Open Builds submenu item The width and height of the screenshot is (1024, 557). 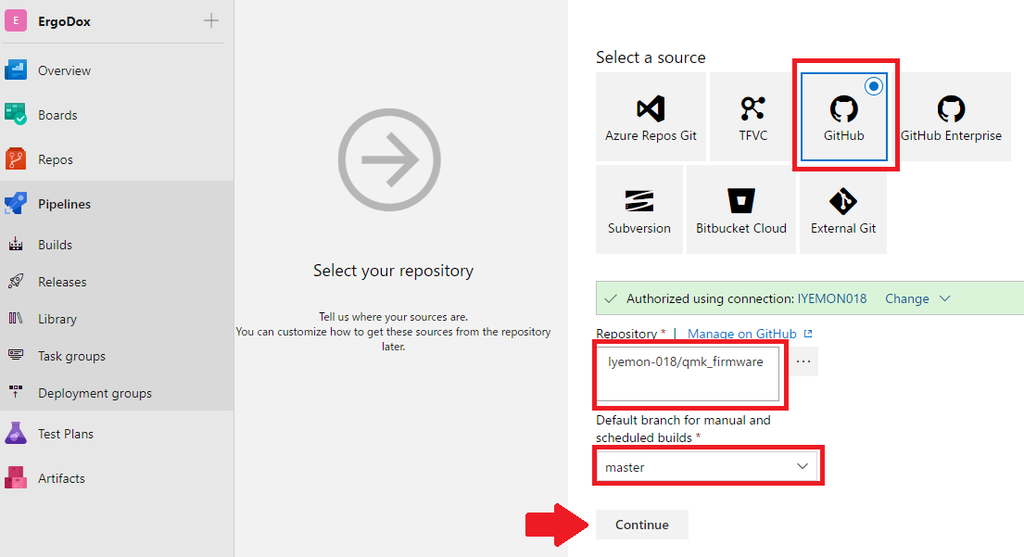tap(55, 245)
